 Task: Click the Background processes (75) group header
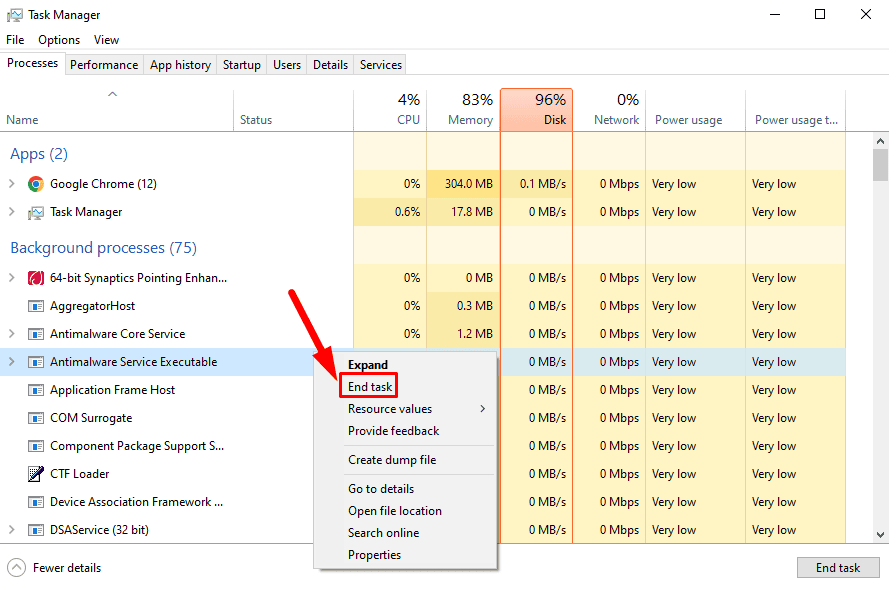(x=104, y=248)
